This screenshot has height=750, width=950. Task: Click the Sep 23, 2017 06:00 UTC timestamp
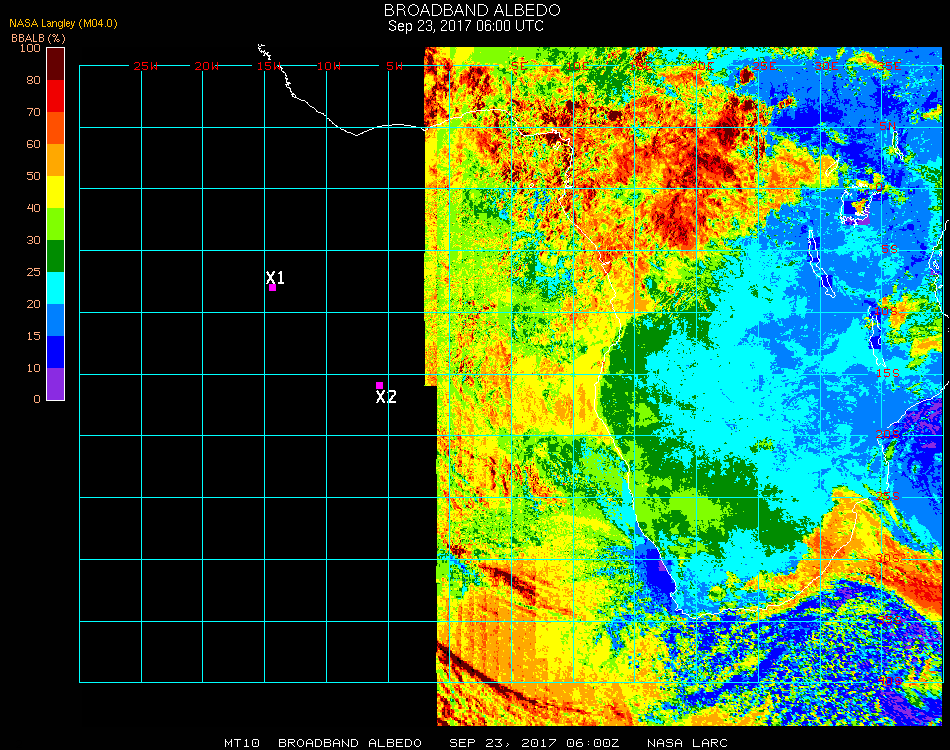pos(466,26)
